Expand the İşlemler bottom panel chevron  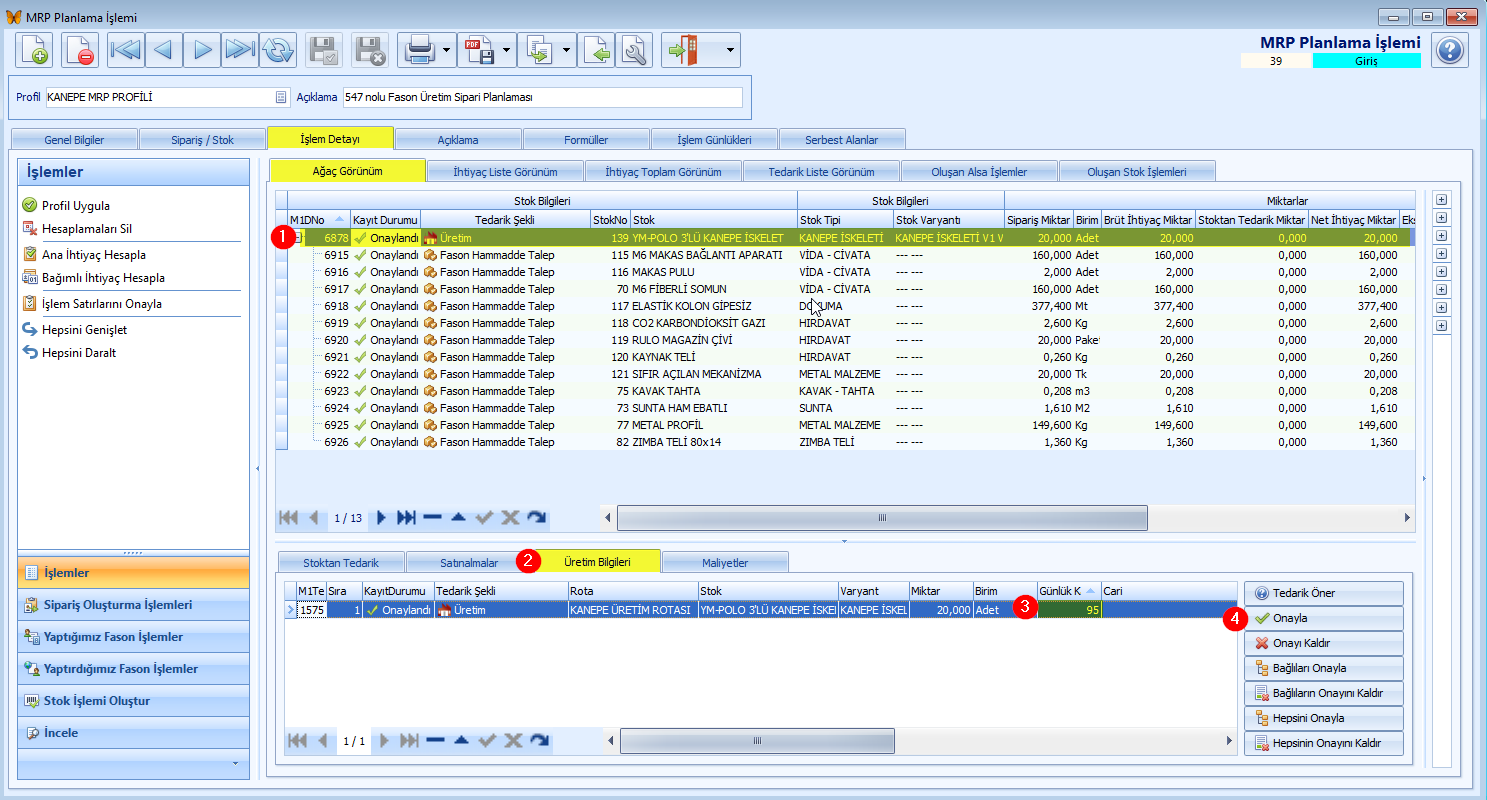(235, 763)
